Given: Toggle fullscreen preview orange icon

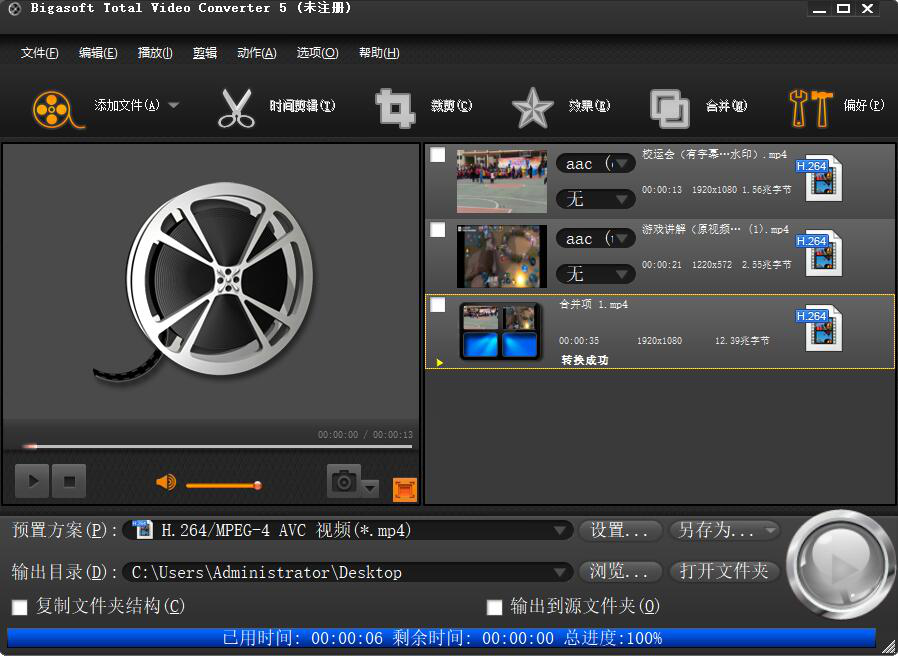Looking at the screenshot, I should click(x=405, y=488).
